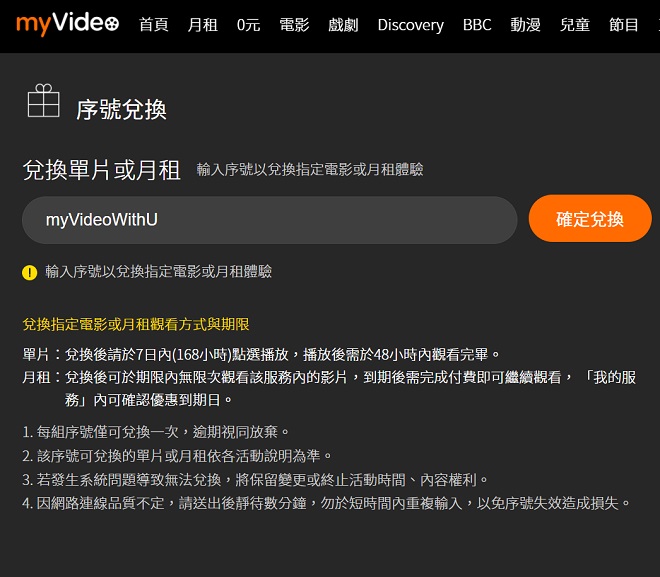Click the 序號兌換 page title
The height and width of the screenshot is (577, 660).
click(121, 109)
